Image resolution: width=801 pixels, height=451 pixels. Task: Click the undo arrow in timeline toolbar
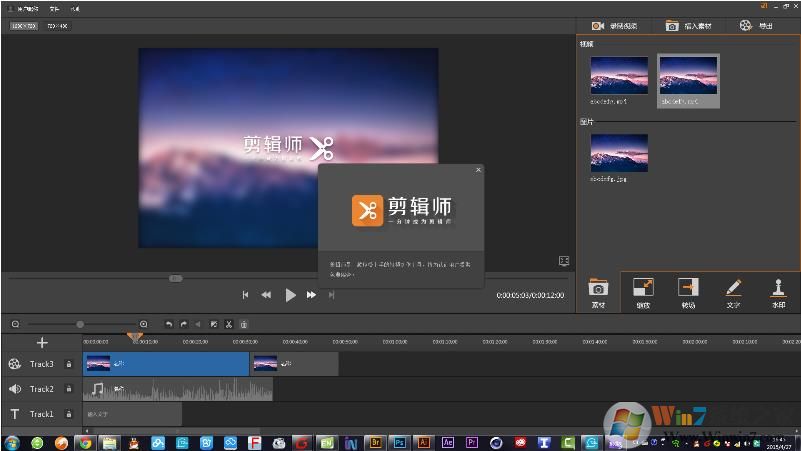tap(169, 324)
